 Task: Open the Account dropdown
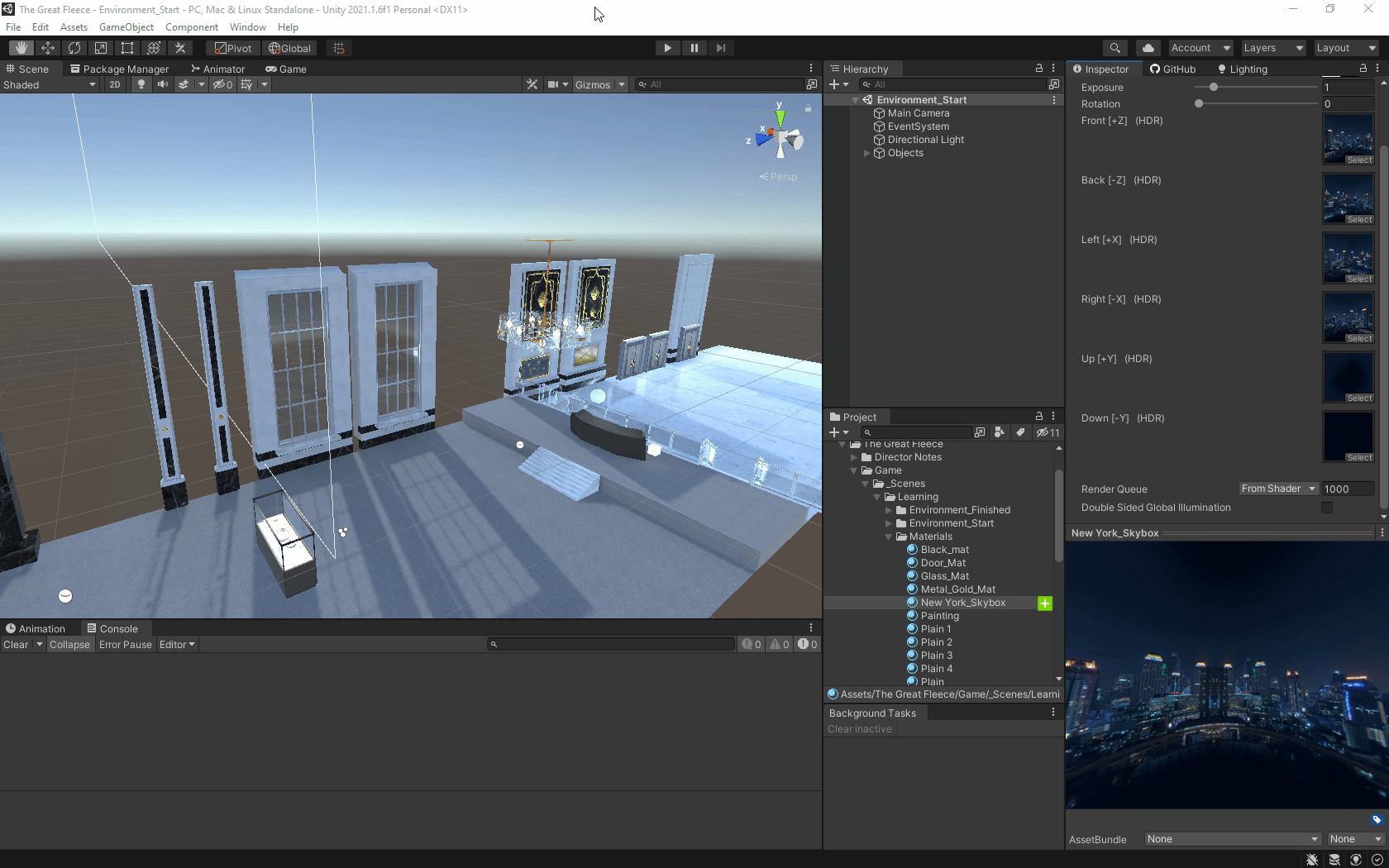click(x=1200, y=48)
